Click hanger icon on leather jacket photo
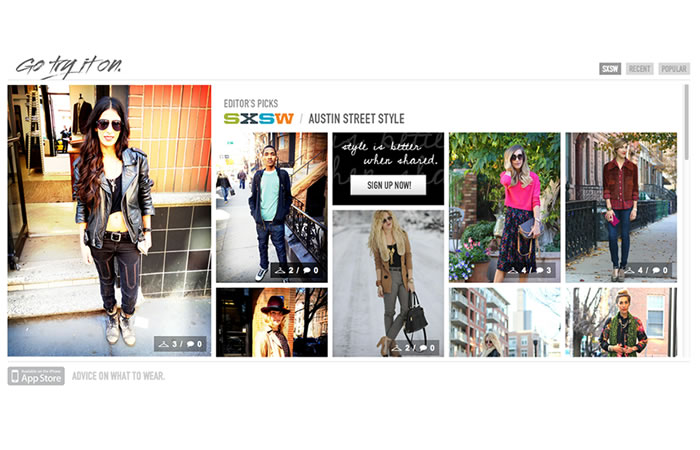The width and height of the screenshot is (700, 450). [x=164, y=344]
